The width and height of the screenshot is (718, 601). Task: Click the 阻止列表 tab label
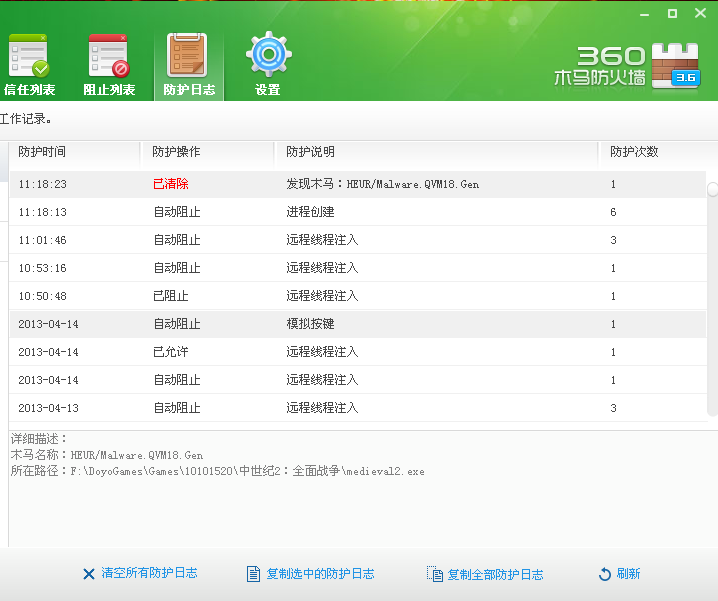pyautogui.click(x=109, y=90)
